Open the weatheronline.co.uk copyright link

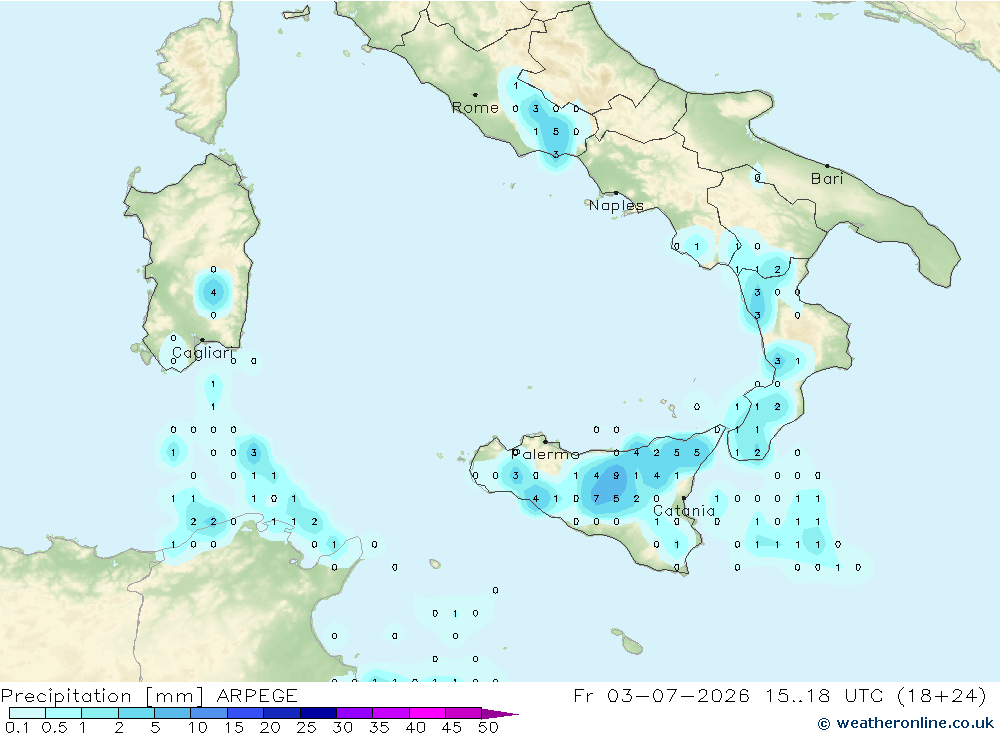coord(906,723)
